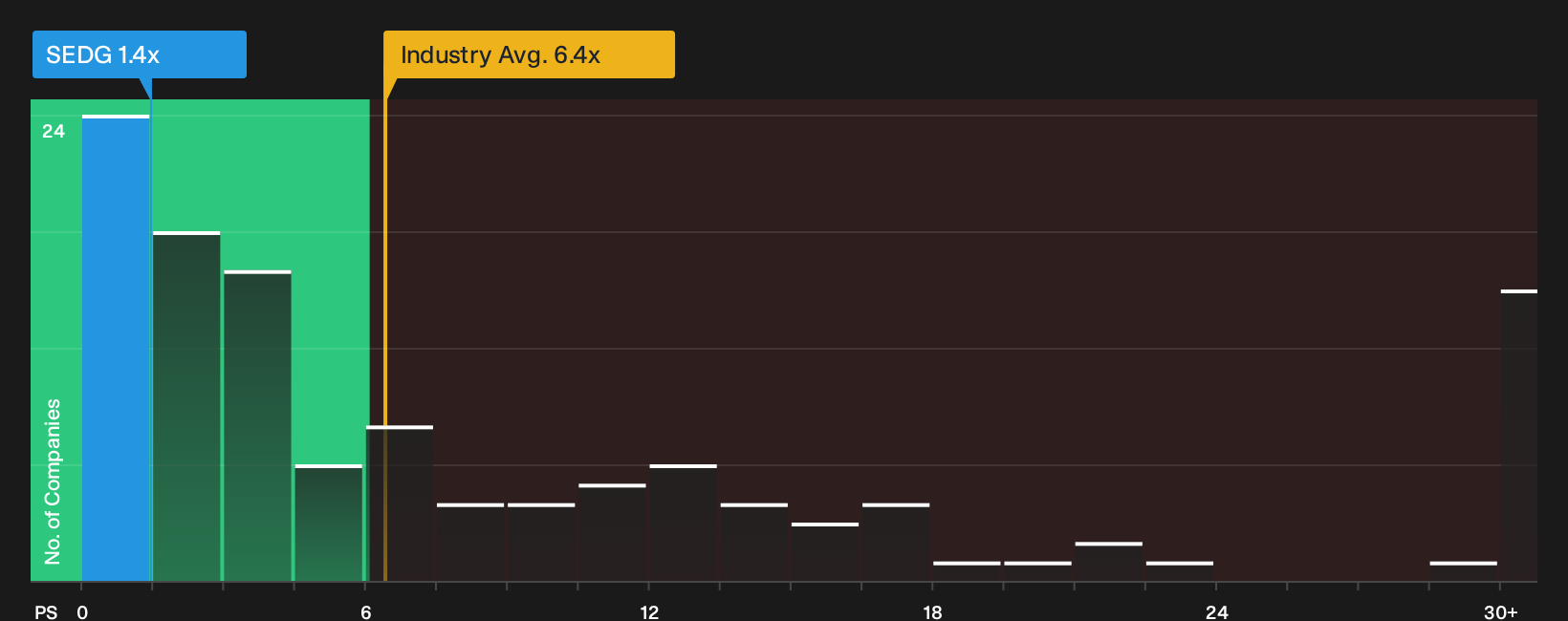
Task: Click the "12" x-axis tick label
Action: point(649,612)
